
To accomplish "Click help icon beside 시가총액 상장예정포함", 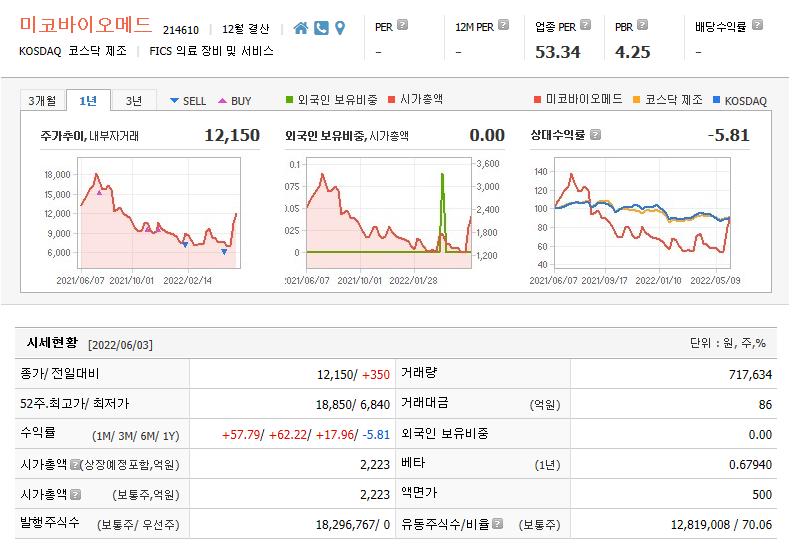I will [74, 464].
